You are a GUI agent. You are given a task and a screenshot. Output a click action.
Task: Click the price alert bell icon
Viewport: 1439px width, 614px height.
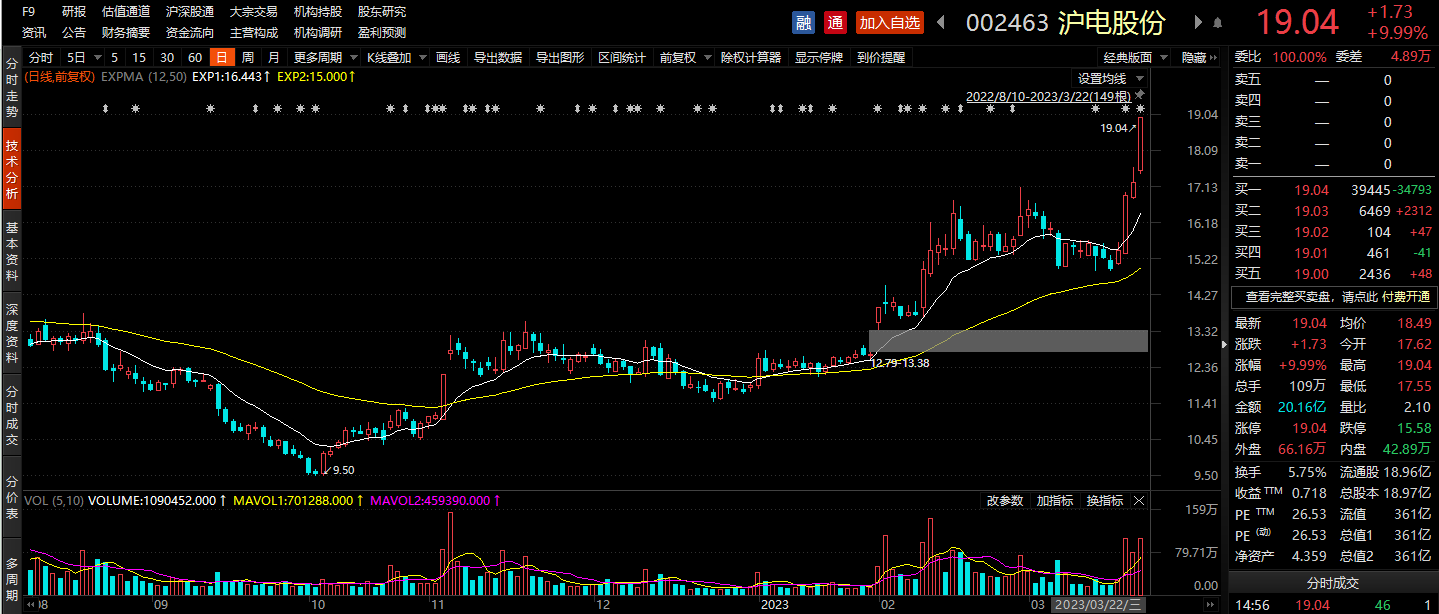pyautogui.click(x=1218, y=22)
